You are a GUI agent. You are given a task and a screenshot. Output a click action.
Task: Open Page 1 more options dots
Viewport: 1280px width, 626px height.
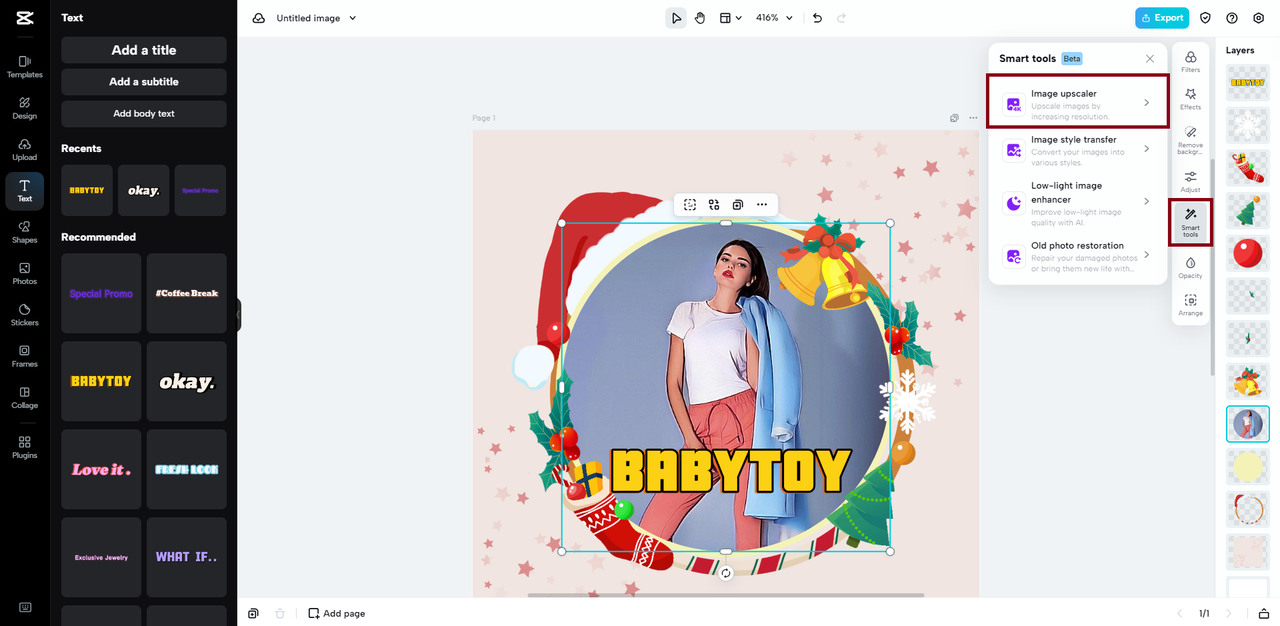(973, 118)
